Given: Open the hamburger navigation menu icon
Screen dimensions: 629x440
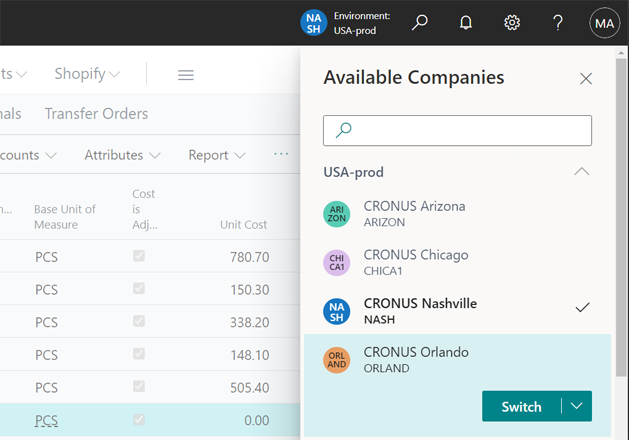Looking at the screenshot, I should coord(186,74).
